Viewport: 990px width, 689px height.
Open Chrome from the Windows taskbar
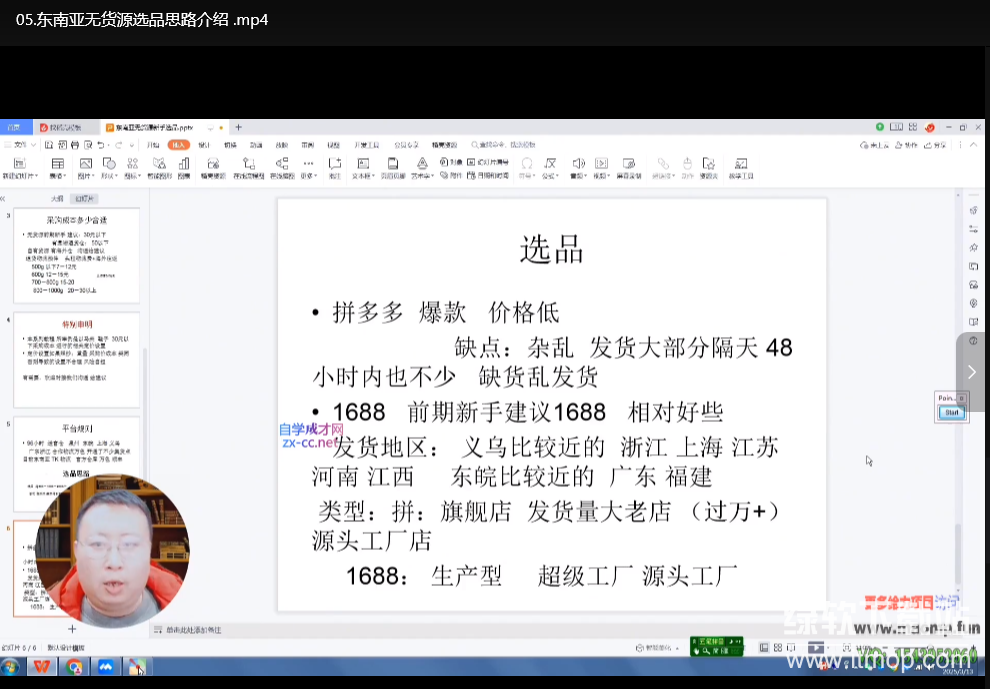(74, 667)
